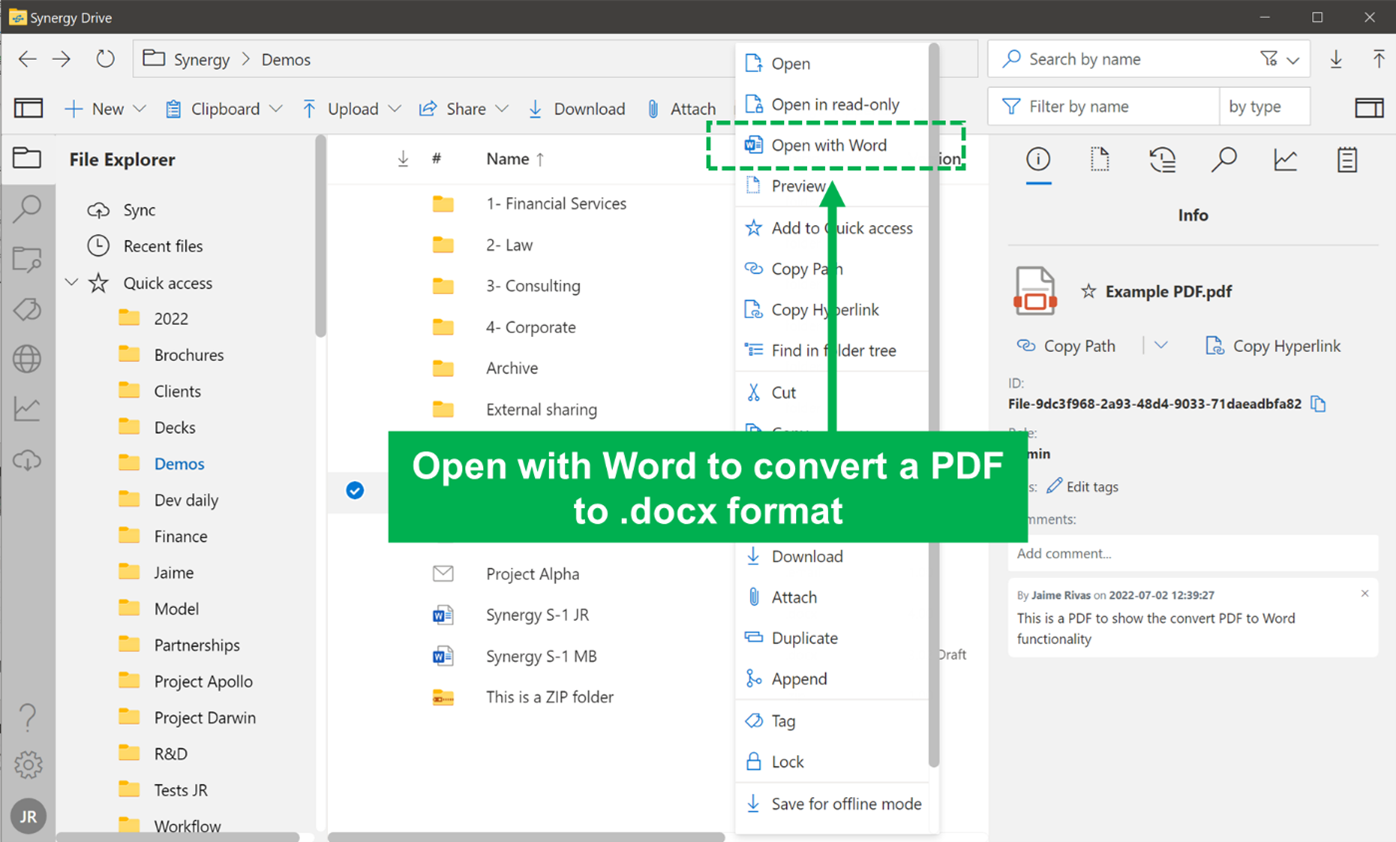Open the help question mark icon

pos(28,716)
